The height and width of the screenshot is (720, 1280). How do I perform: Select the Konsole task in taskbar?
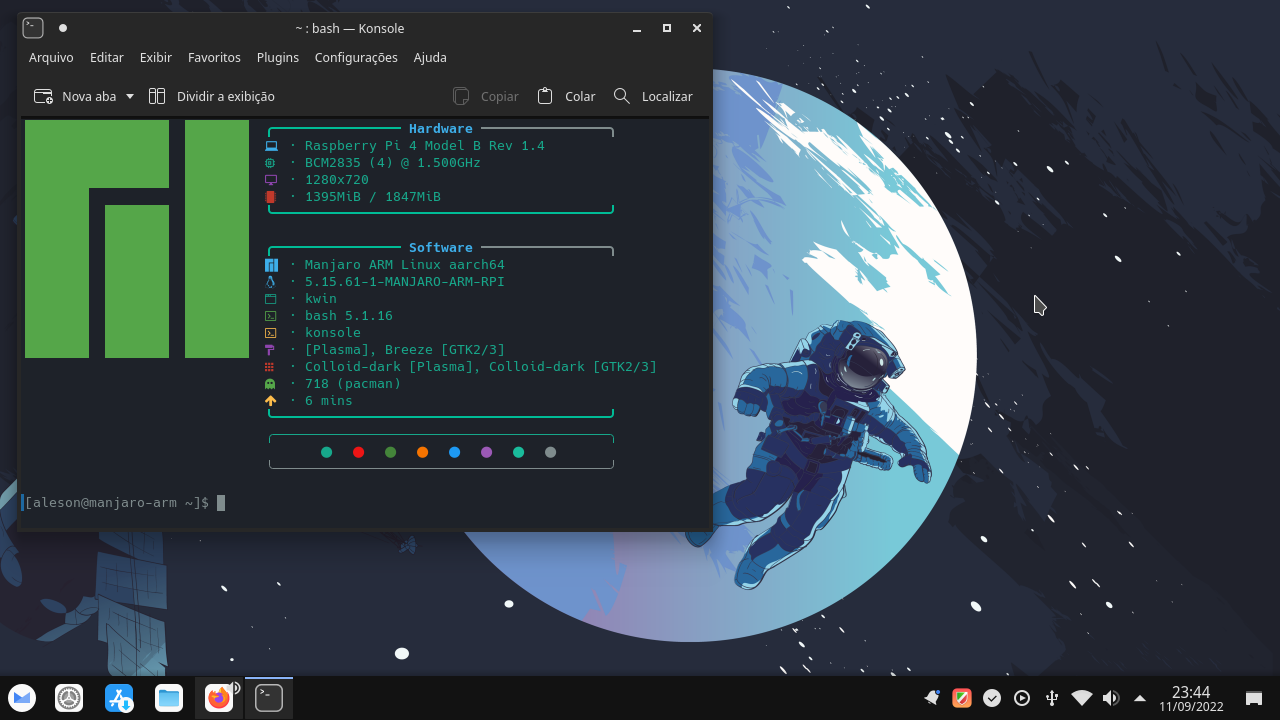click(269, 698)
